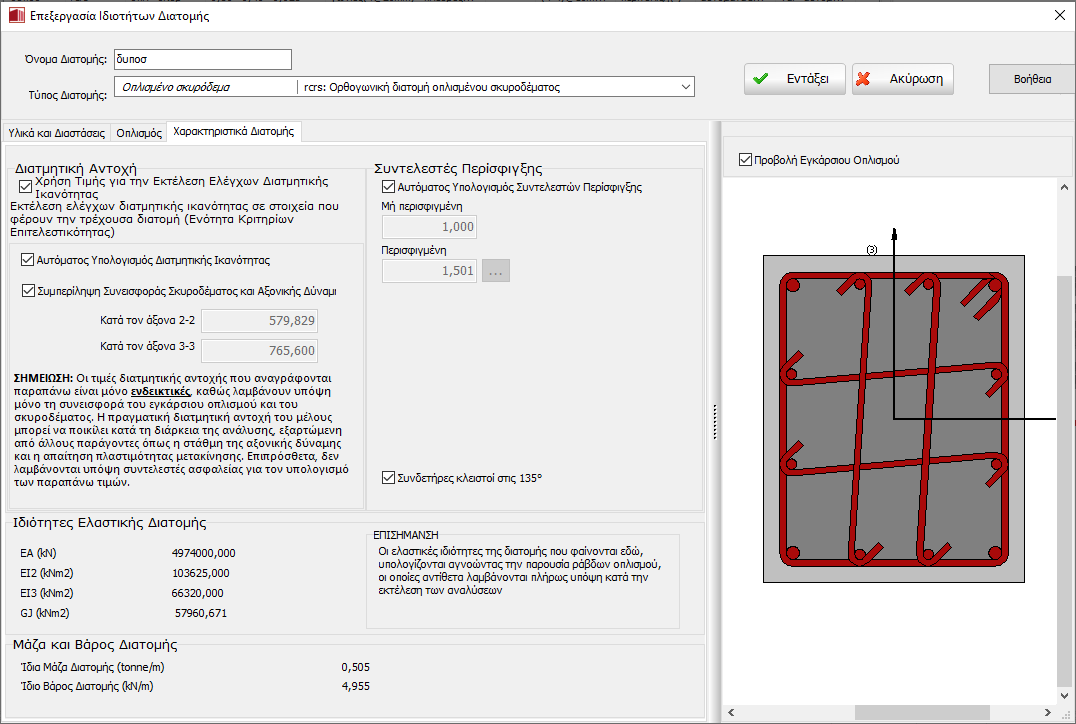The image size is (1076, 724).
Task: Close the section properties dialog window
Action: pyautogui.click(x=1059, y=15)
